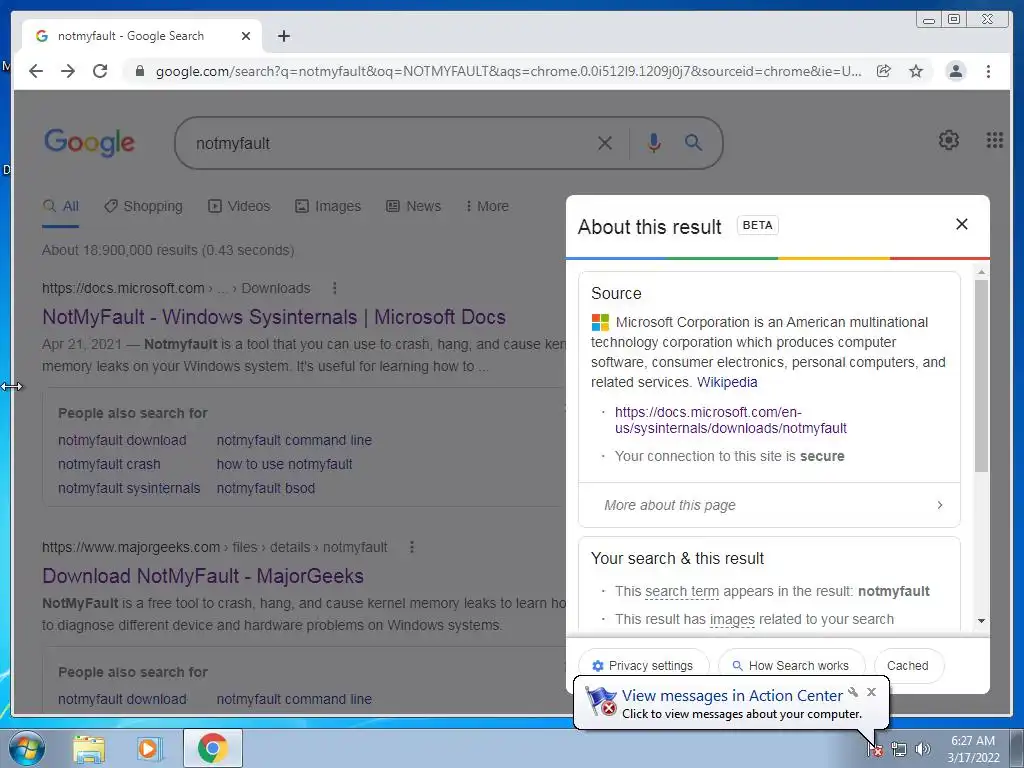Go back to the previous page
The width and height of the screenshot is (1024, 768).
click(36, 71)
